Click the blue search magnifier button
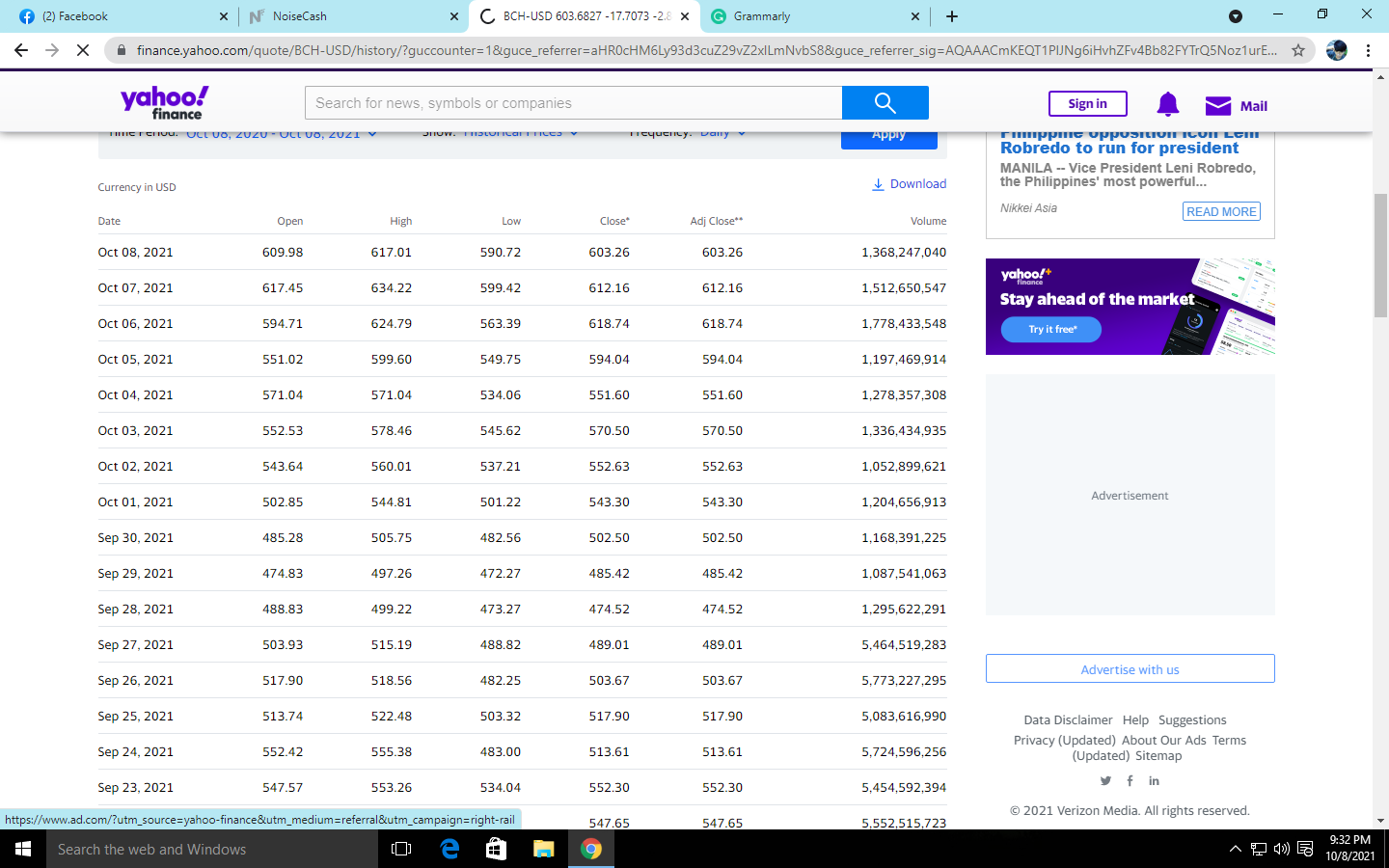Screen dimensions: 1389x868 [x=885, y=103]
